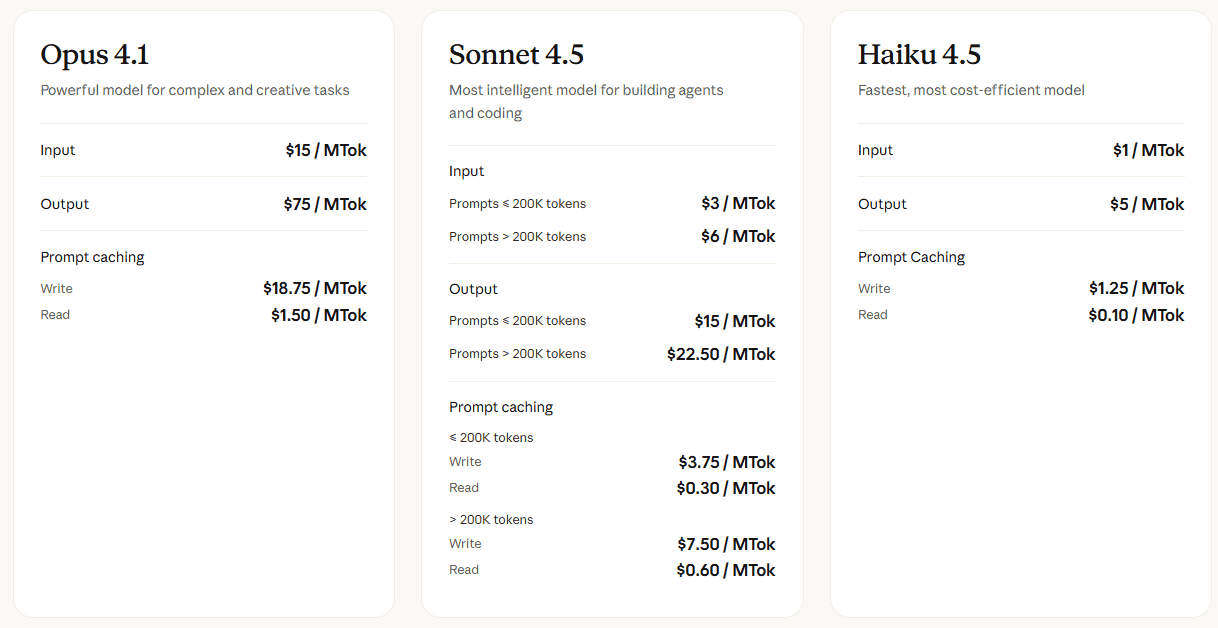The width and height of the screenshot is (1218, 628).
Task: Click the $1 / MTok Haiku input price
Action: [1148, 150]
